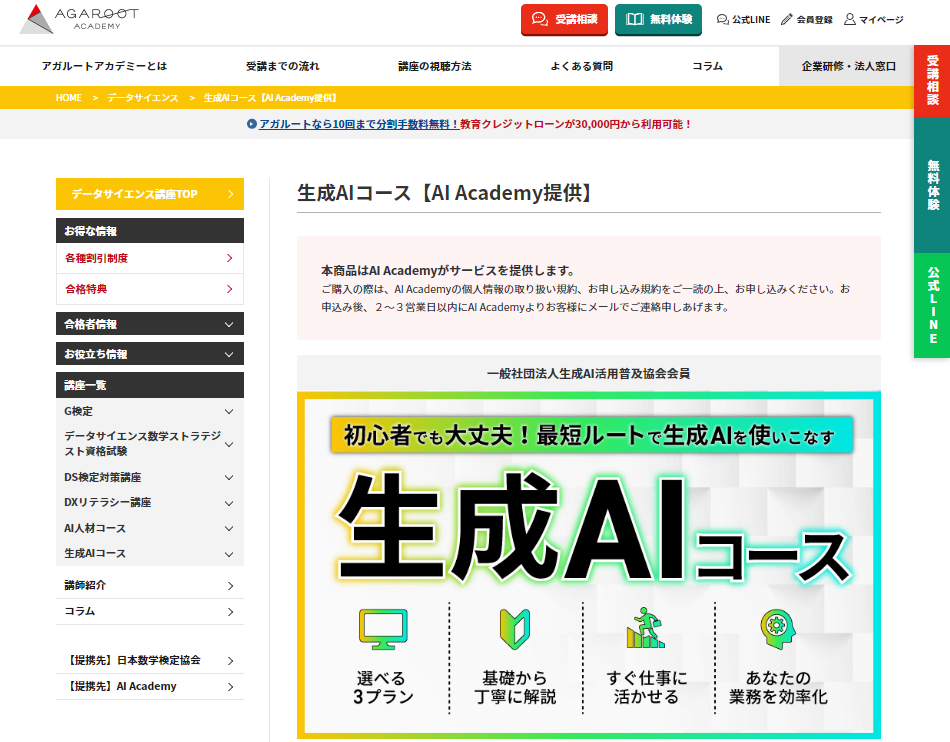Click the open book icon on 無料体験 button

634,19
